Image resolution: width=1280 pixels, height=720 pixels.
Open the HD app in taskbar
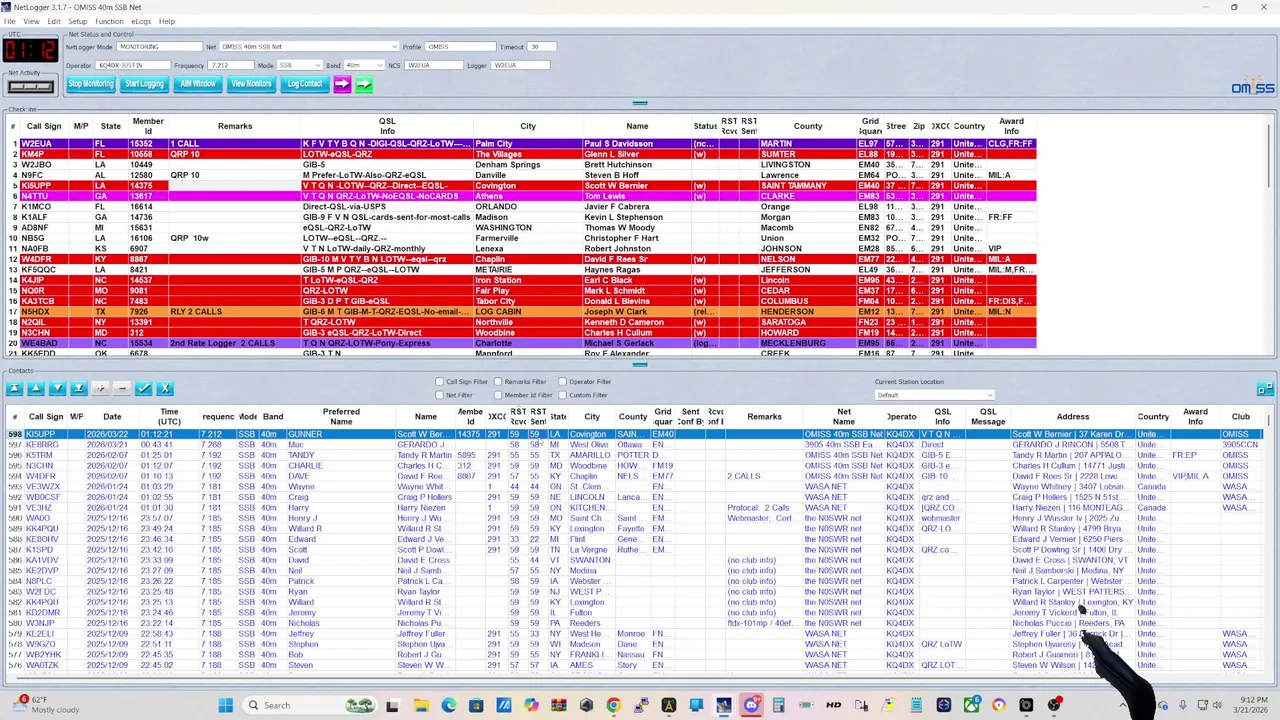tap(833, 705)
